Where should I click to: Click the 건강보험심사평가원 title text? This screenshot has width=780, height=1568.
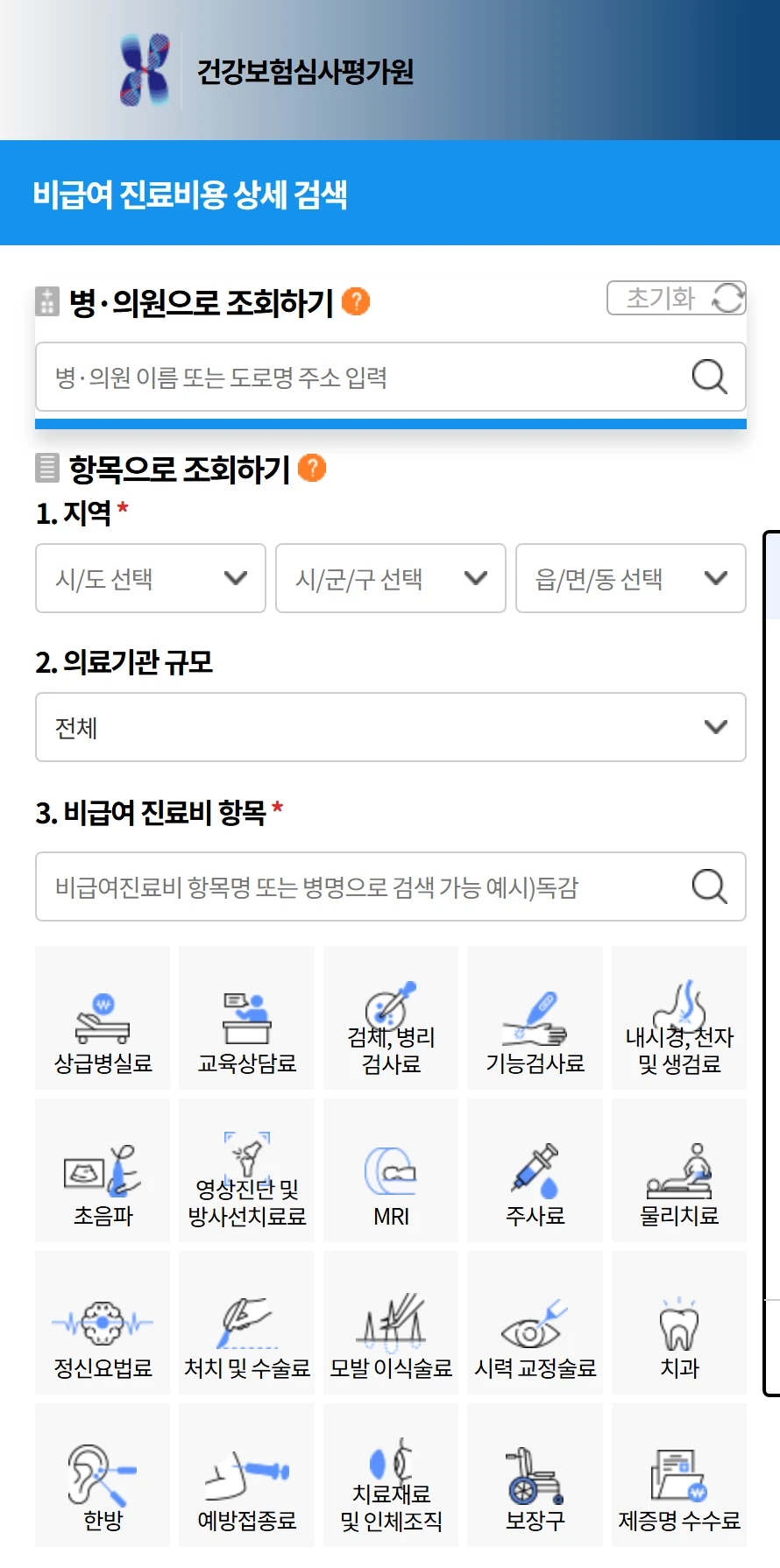pos(305,71)
